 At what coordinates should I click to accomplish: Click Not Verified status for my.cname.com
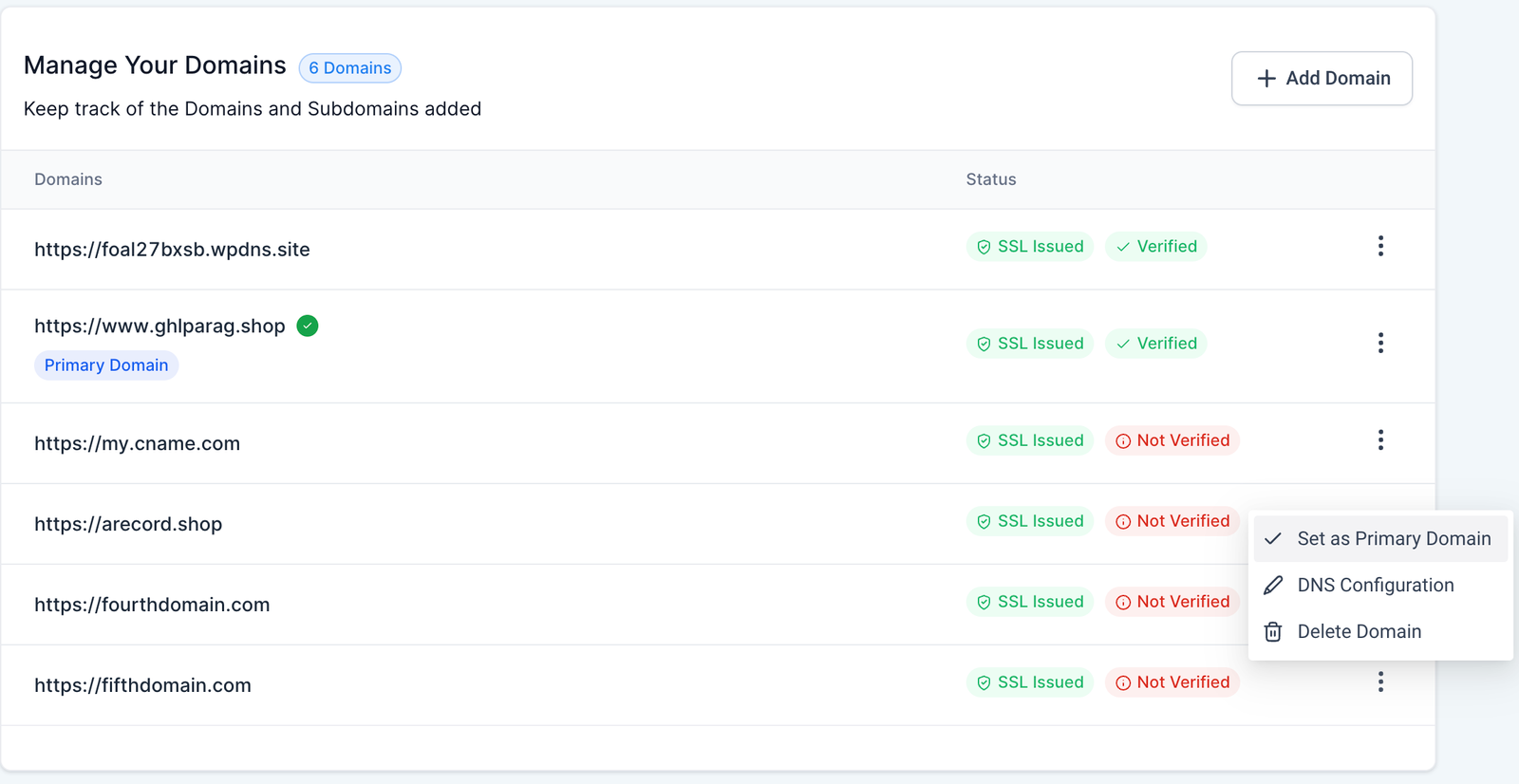pyautogui.click(x=1172, y=440)
